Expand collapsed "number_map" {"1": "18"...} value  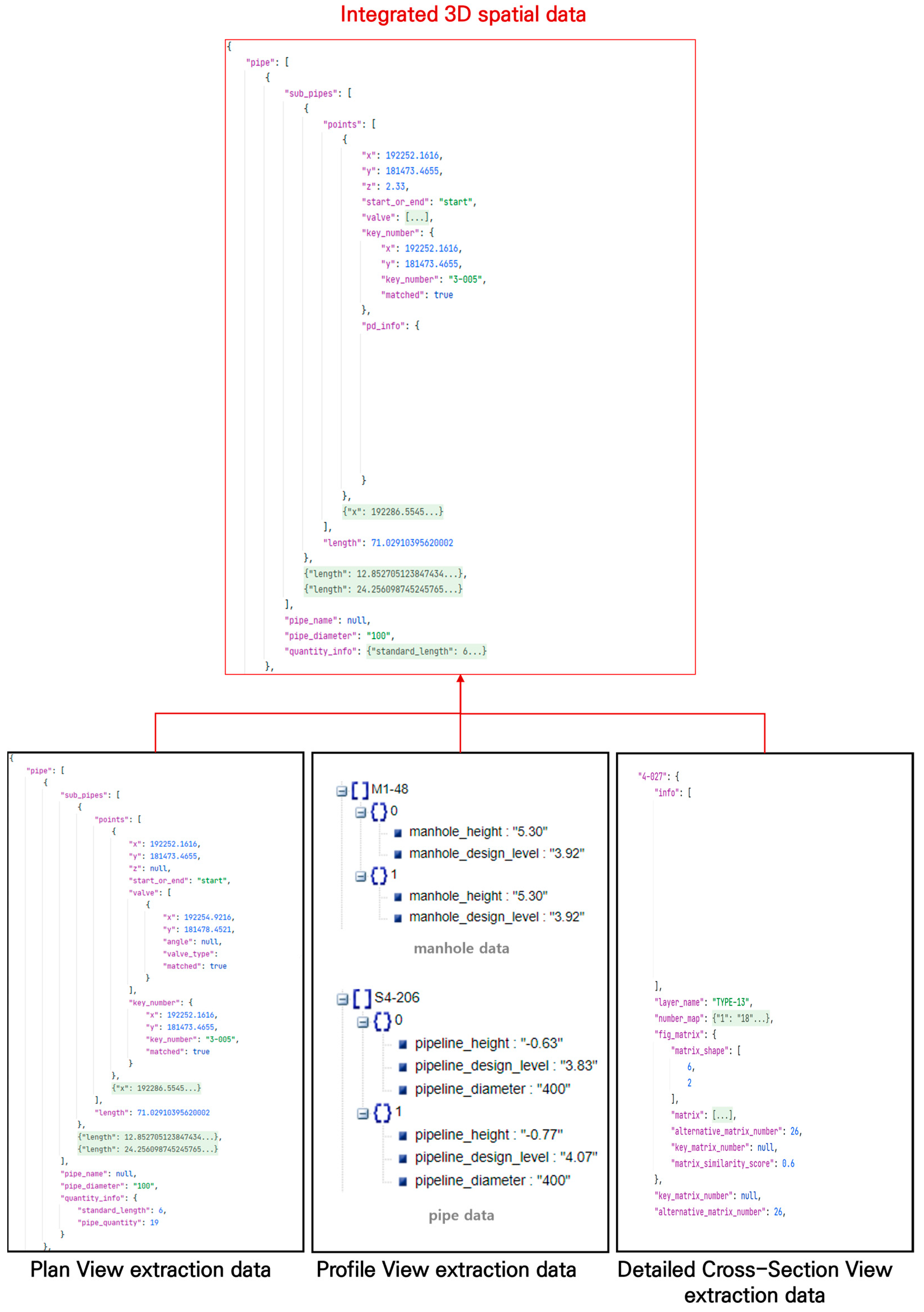(741, 1018)
